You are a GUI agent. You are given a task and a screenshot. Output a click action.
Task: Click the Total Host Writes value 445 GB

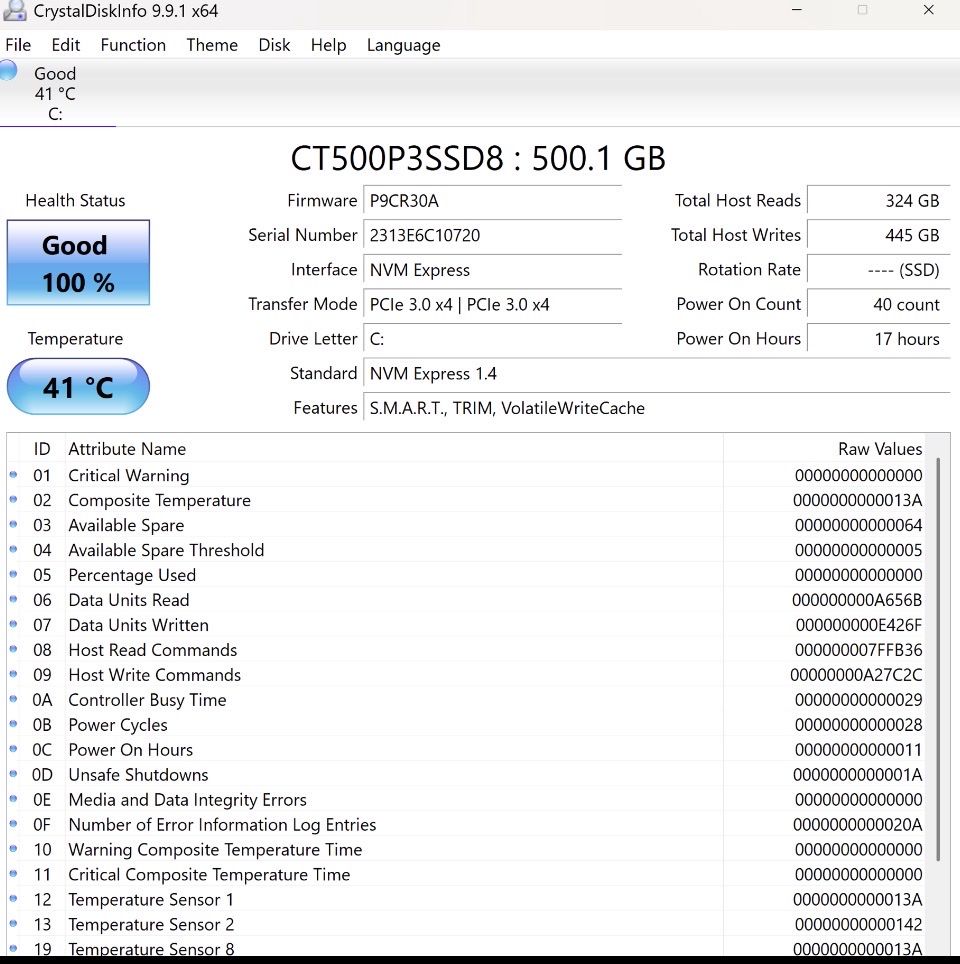point(878,235)
